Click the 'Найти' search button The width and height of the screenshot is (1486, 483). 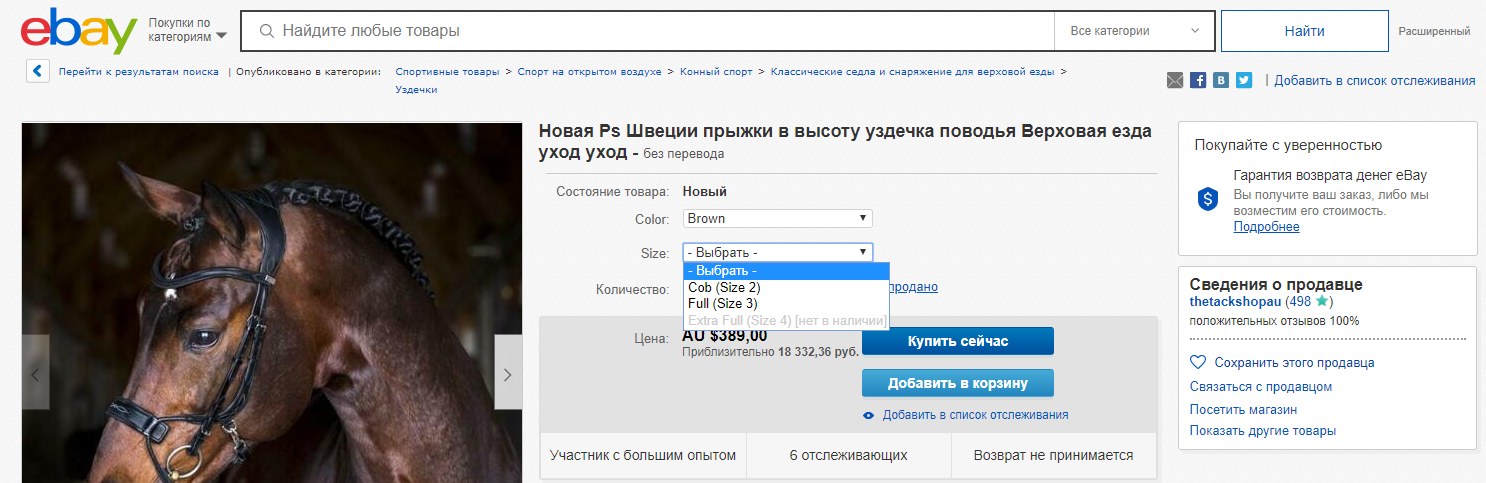1304,31
